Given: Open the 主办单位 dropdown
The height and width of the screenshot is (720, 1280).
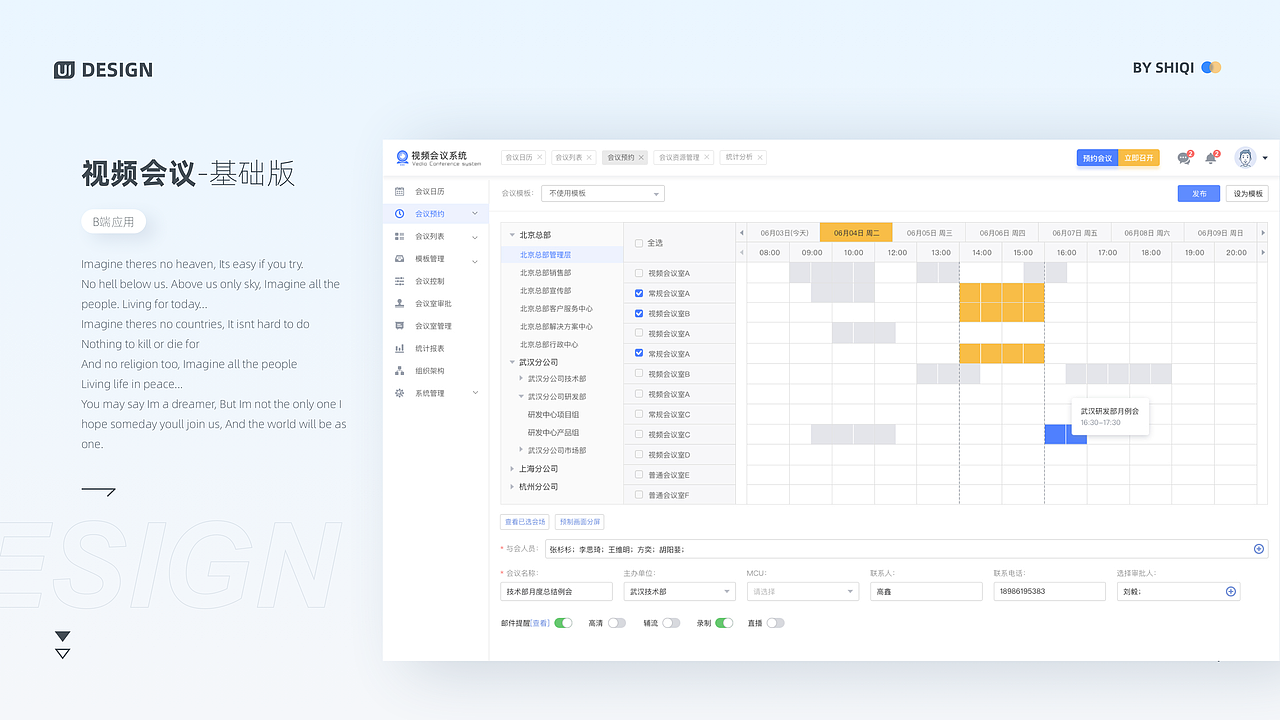Looking at the screenshot, I should [679, 591].
